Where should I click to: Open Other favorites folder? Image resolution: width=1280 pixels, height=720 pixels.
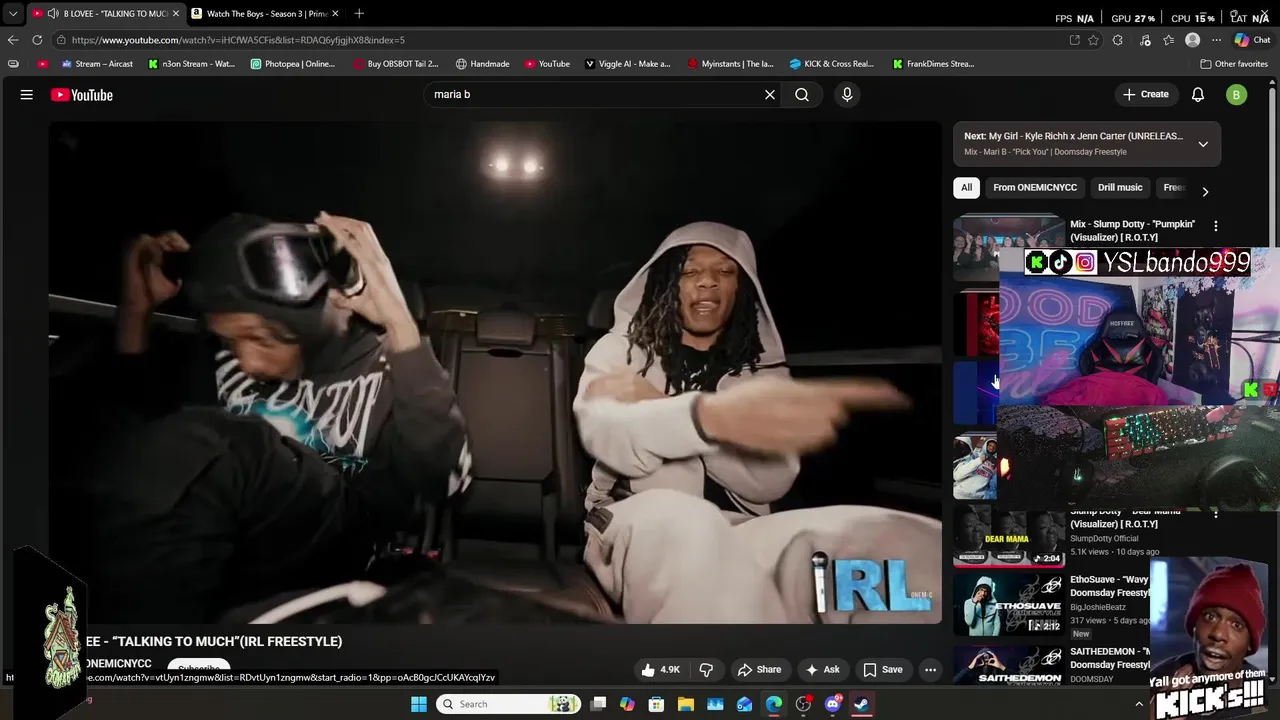pos(1234,64)
